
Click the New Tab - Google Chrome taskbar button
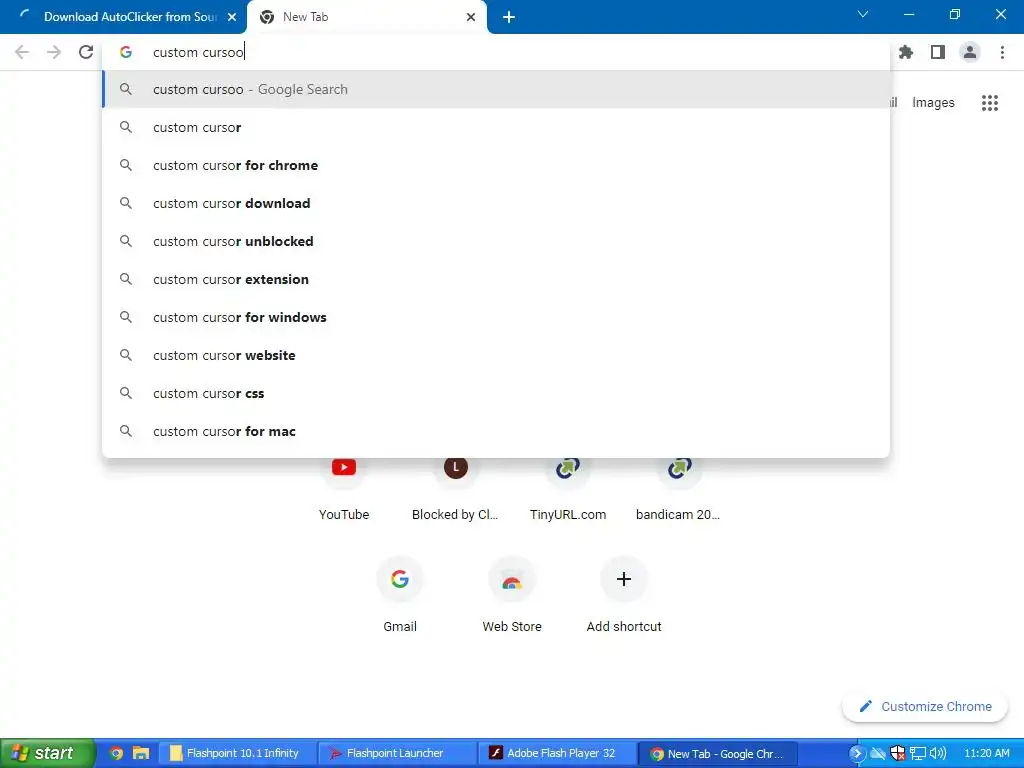pyautogui.click(x=718, y=753)
